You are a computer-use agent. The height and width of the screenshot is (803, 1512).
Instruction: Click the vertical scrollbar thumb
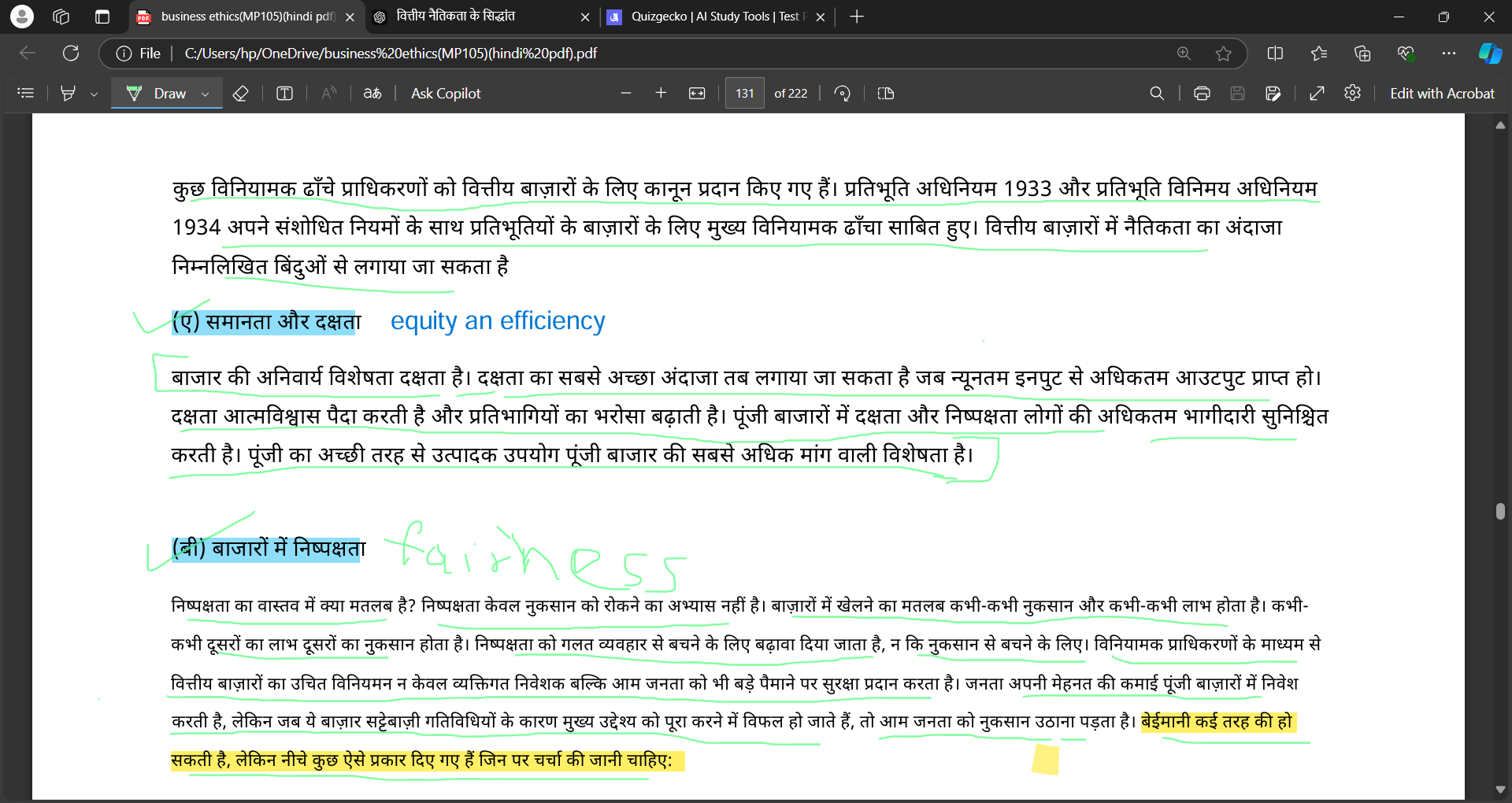coord(1500,512)
